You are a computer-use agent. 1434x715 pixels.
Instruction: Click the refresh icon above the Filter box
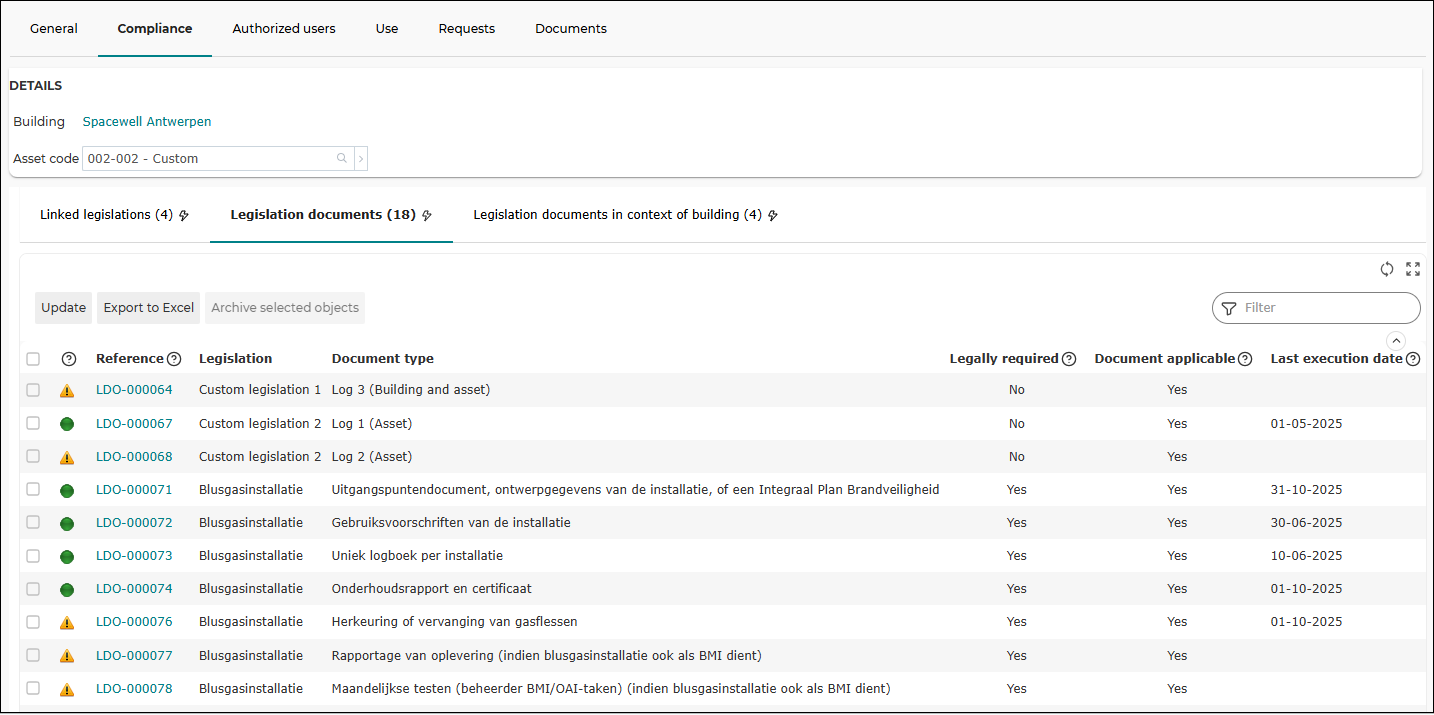click(x=1387, y=269)
